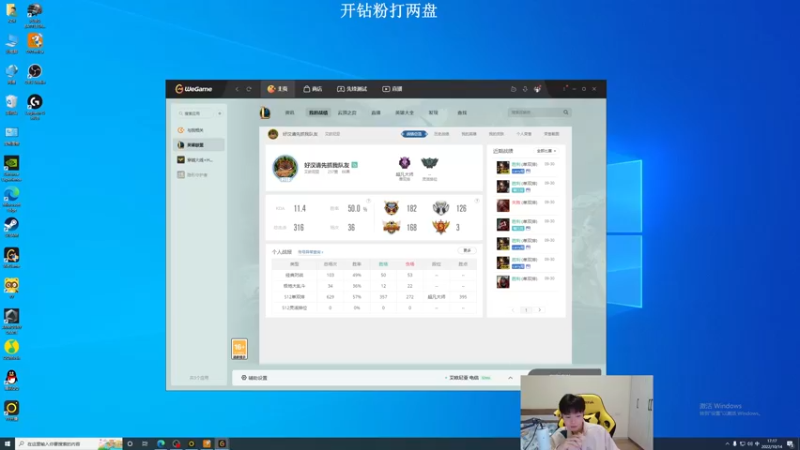This screenshot has height=450, width=800.
Task: Open the 资讯 news sub-tab
Action: (290, 113)
